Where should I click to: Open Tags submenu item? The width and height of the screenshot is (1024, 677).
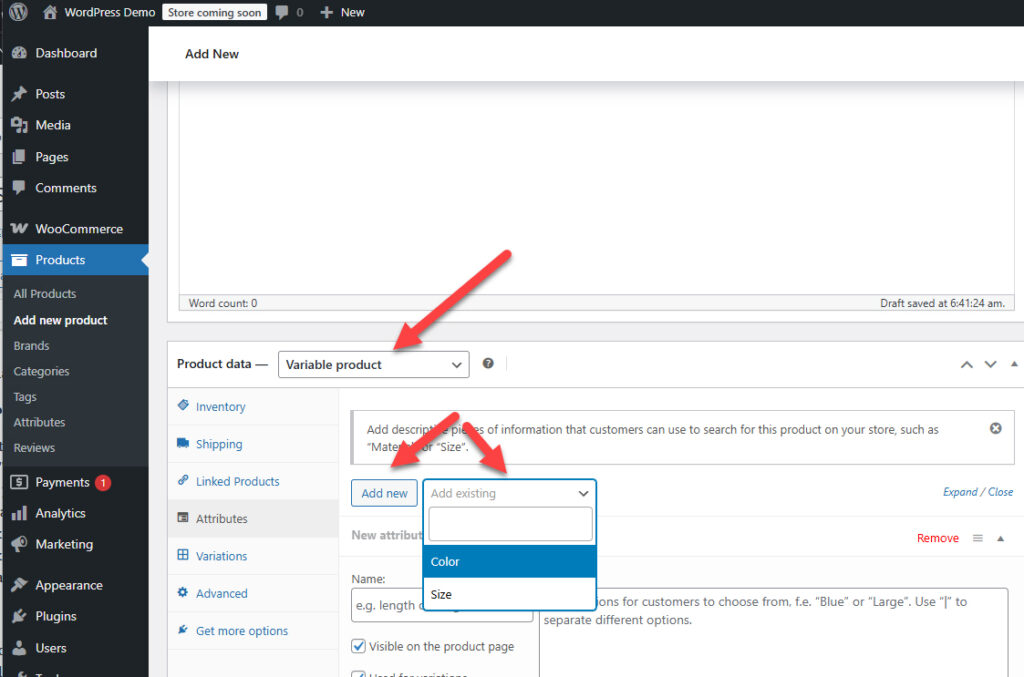pos(25,396)
